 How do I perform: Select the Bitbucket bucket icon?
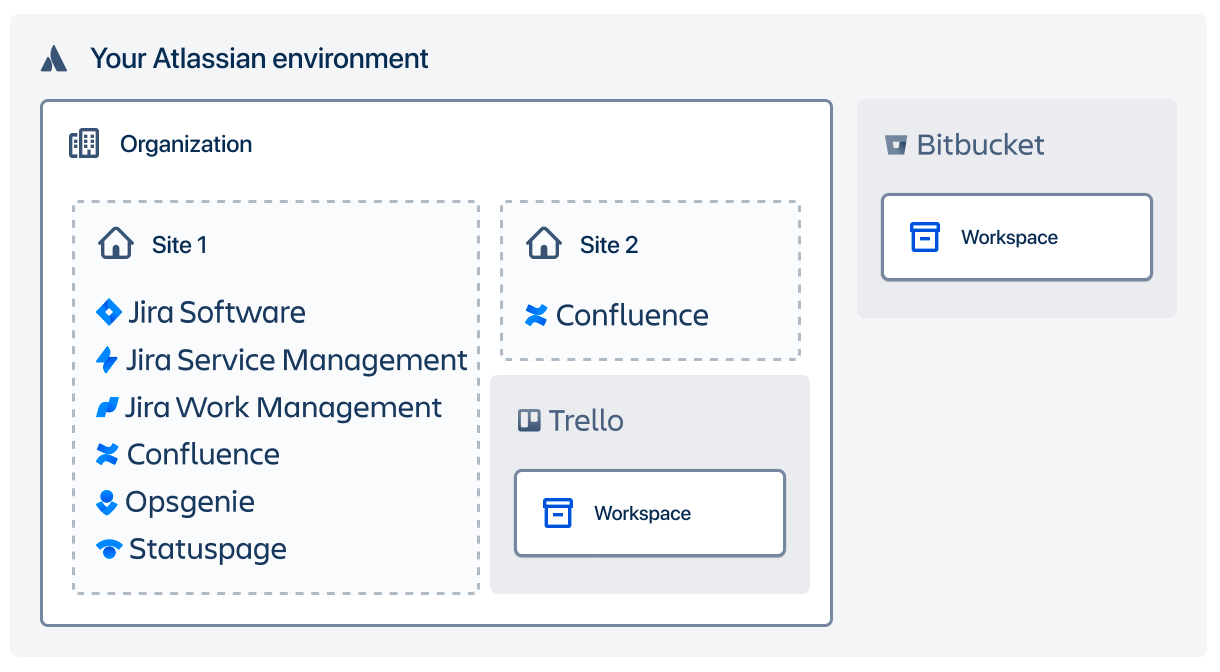click(896, 144)
